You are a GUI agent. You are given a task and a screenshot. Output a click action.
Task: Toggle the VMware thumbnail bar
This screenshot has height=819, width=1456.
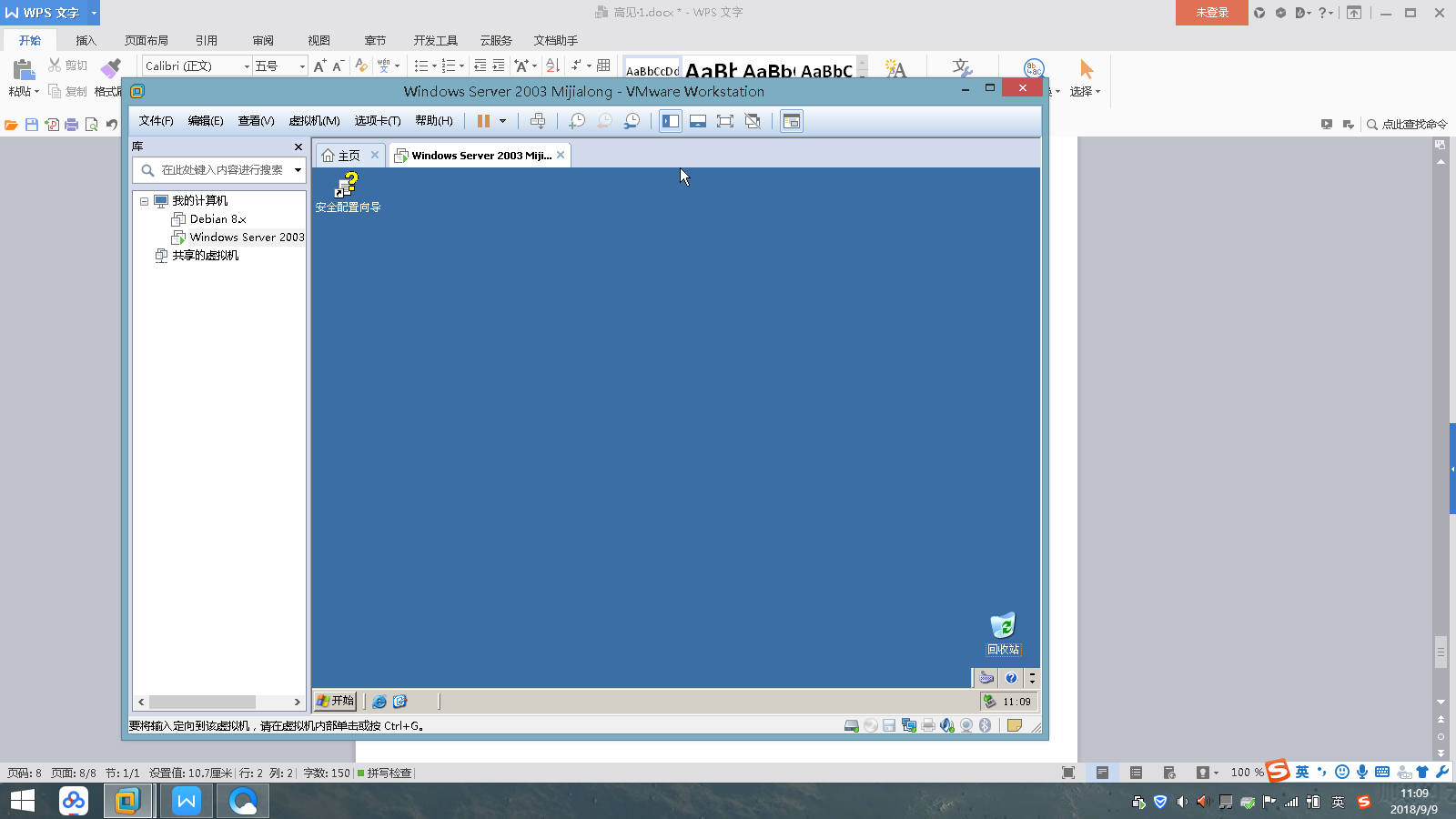coord(698,121)
